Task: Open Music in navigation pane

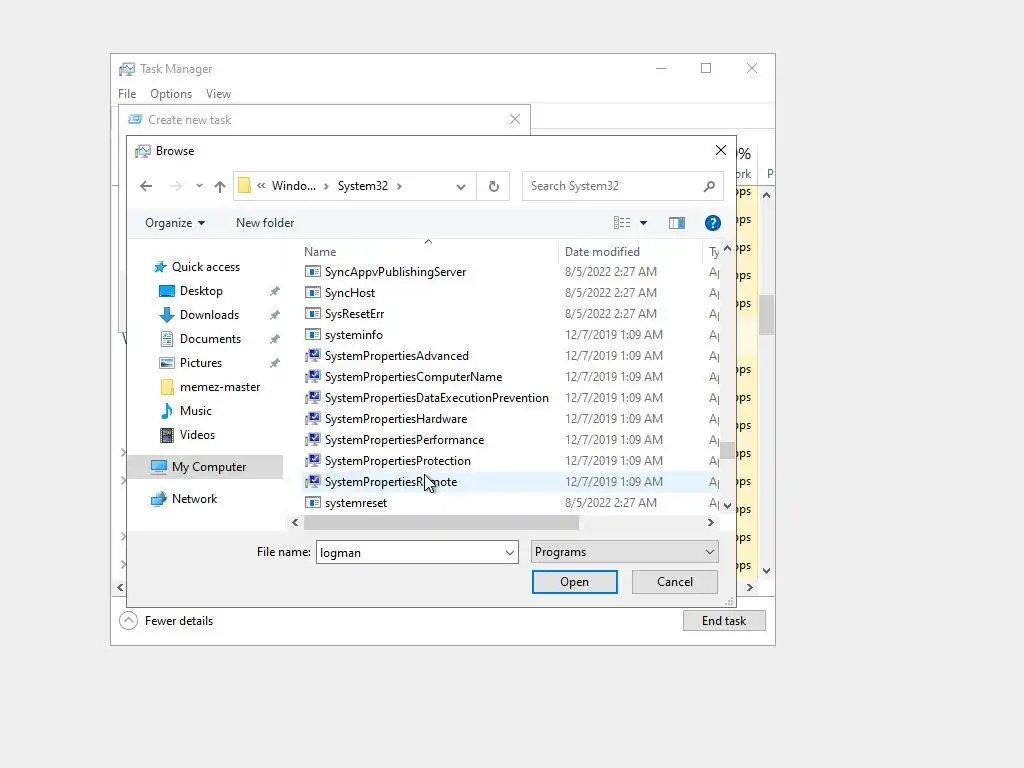Action: tap(195, 411)
